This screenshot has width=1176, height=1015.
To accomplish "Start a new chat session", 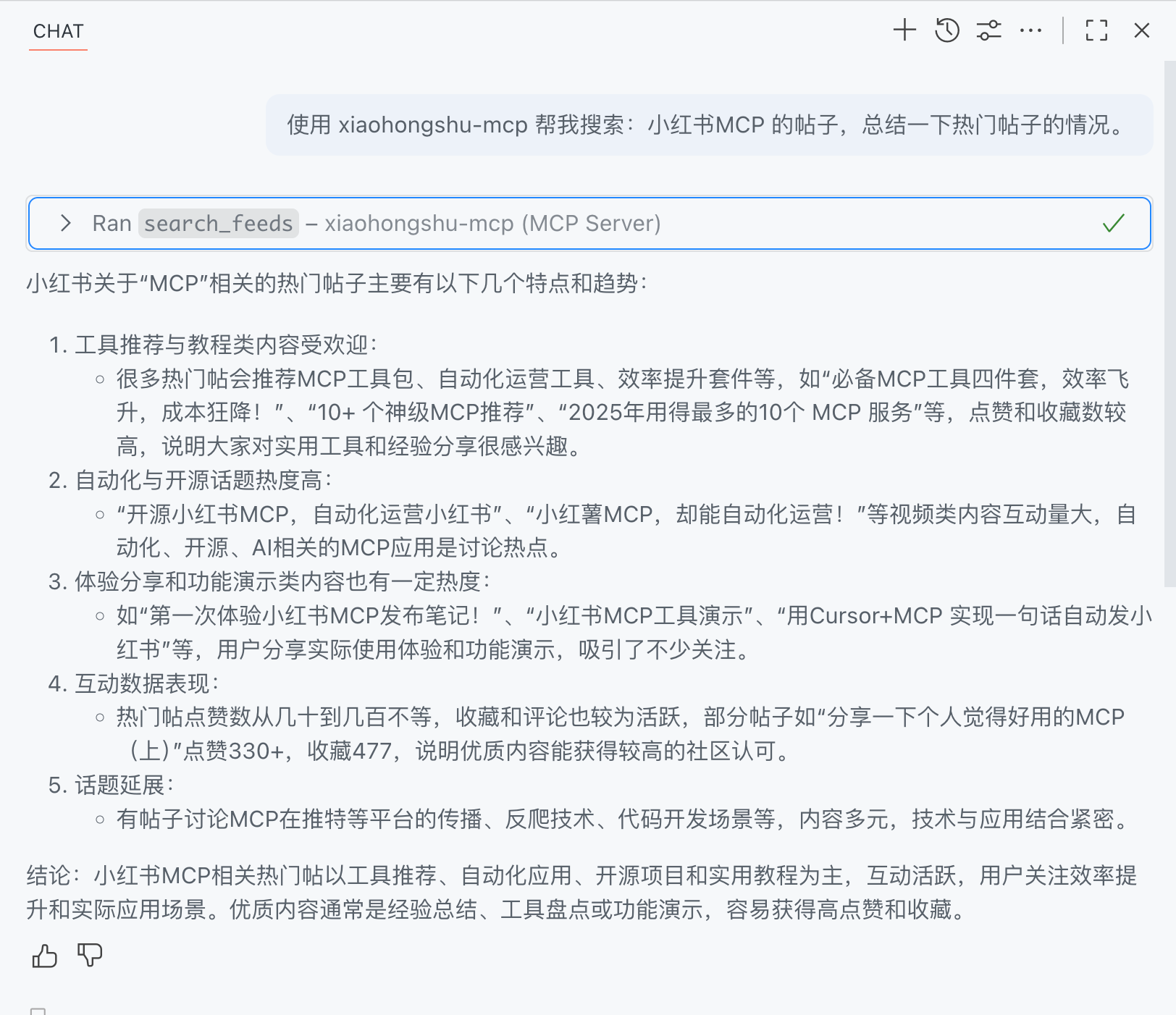I will tap(904, 31).
